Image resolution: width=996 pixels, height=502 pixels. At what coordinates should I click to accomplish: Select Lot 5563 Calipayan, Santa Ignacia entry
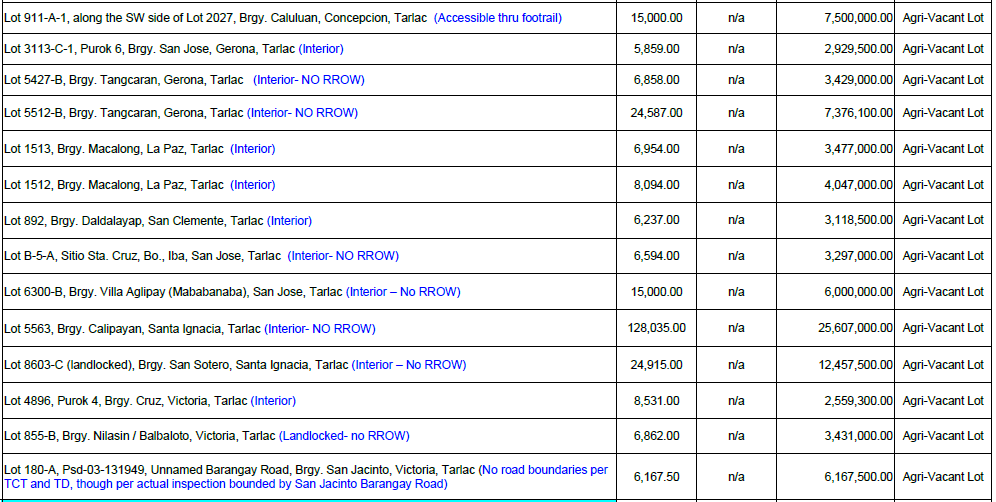click(x=133, y=328)
